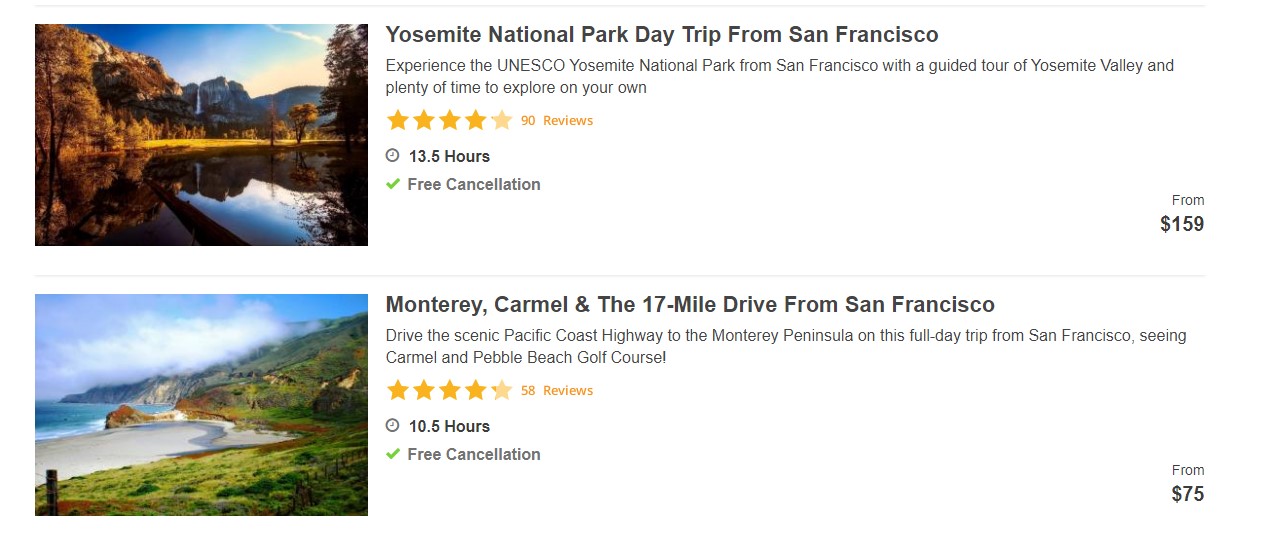This screenshot has width=1264, height=536.
Task: Click green checkmark on Monterey Free Cancellation
Action: (x=393, y=454)
